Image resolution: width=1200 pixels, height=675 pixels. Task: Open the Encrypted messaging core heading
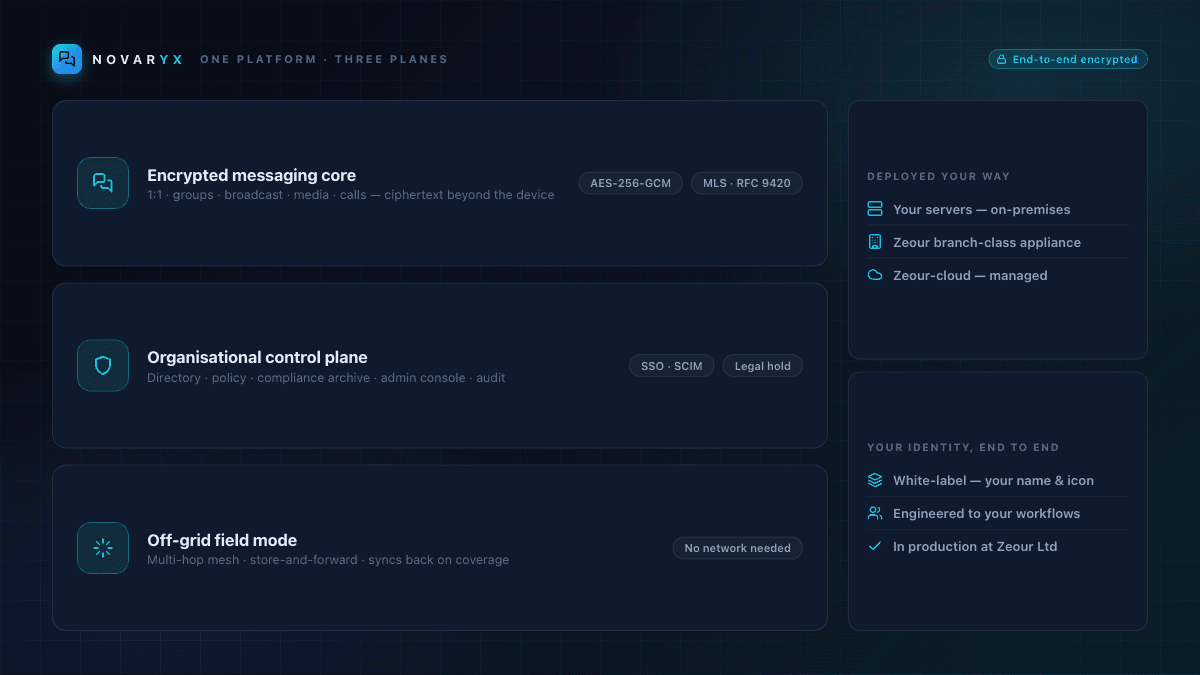252,175
